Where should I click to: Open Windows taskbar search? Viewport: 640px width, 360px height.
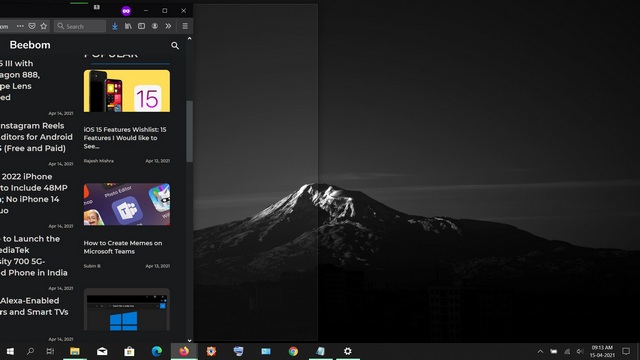pyautogui.click(x=30, y=351)
